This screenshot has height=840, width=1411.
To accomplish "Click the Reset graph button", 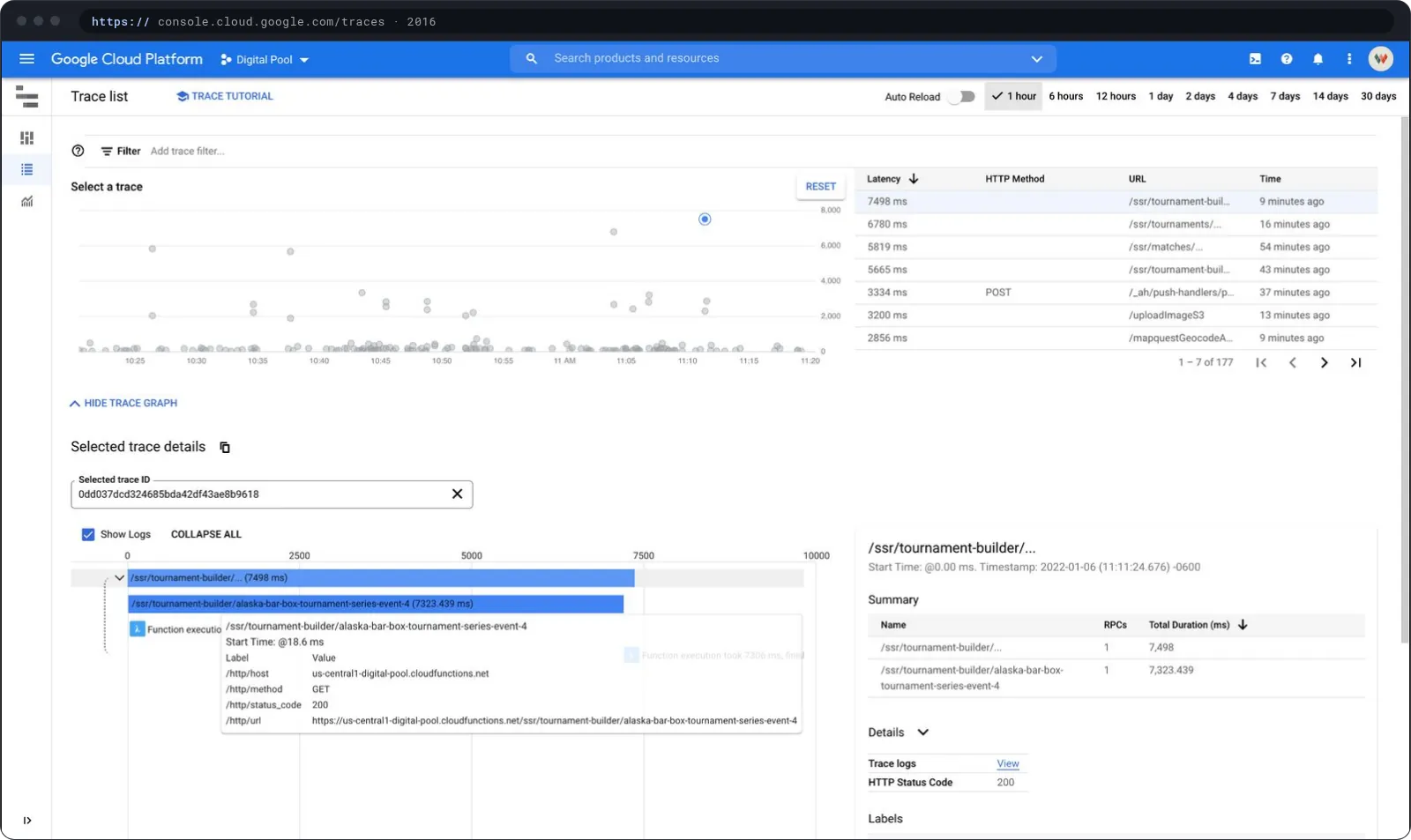I will pos(820,187).
